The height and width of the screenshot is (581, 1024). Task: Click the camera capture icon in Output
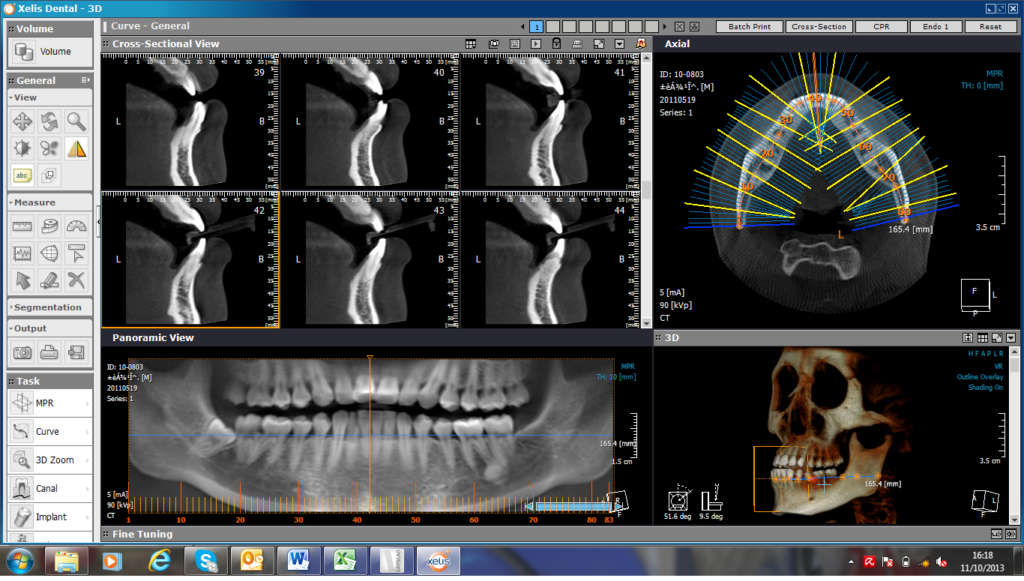pos(22,352)
